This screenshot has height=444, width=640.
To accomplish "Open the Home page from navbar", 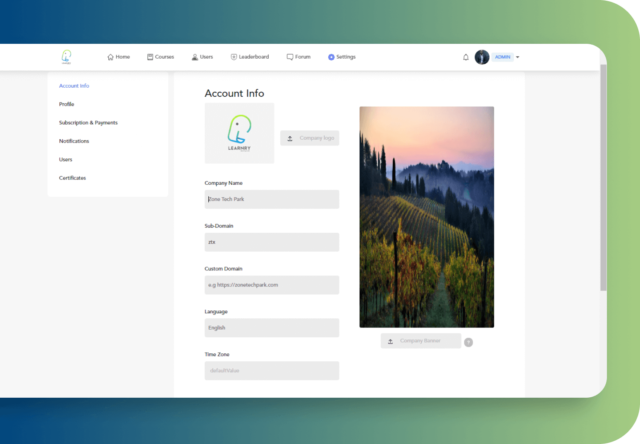I will (118, 57).
